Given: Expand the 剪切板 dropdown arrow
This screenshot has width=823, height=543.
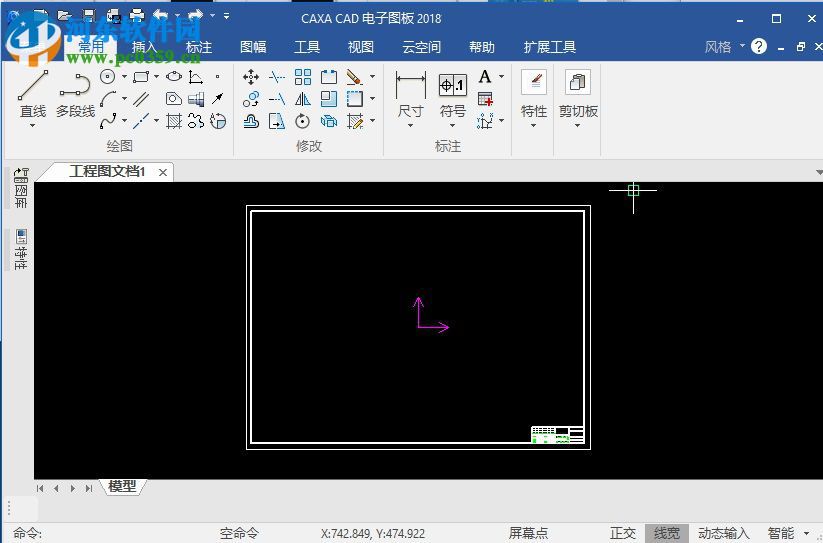Looking at the screenshot, I should [x=577, y=125].
